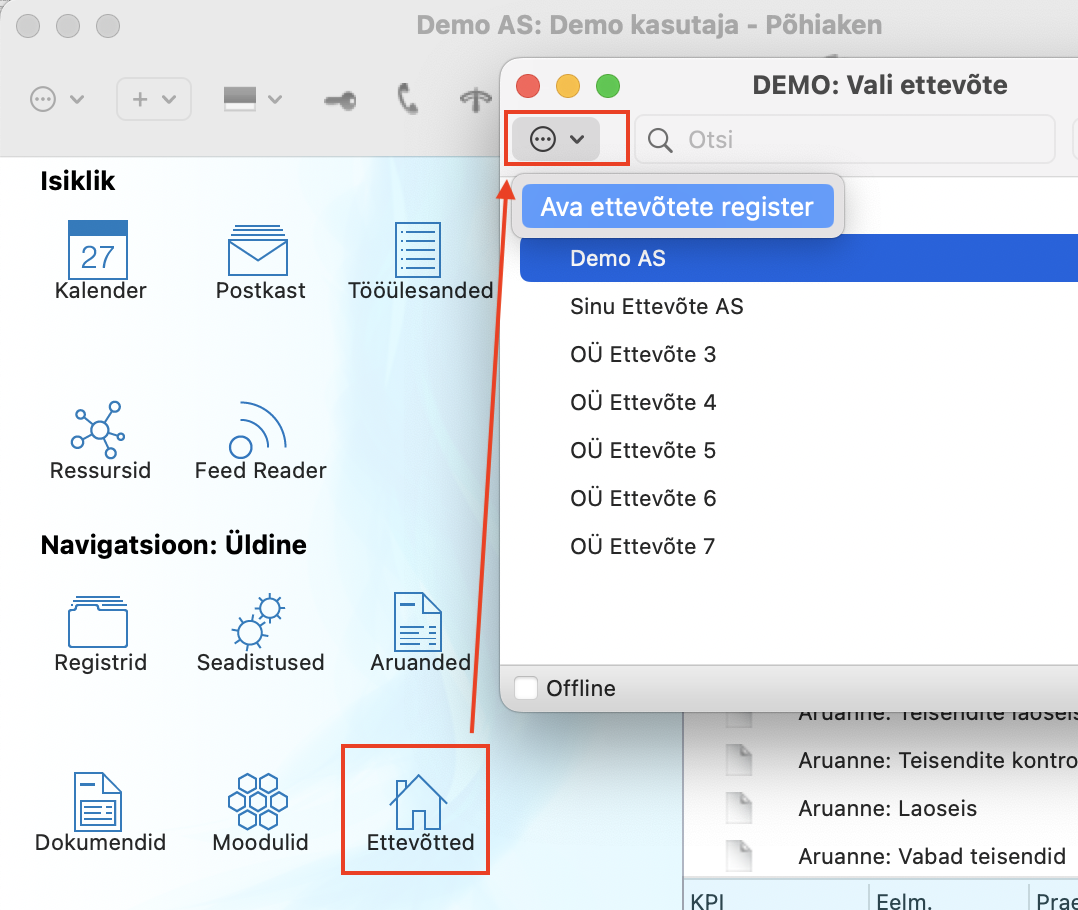The height and width of the screenshot is (910, 1078).
Task: Select Sinu Ettevõte AS from list
Action: [x=656, y=306]
